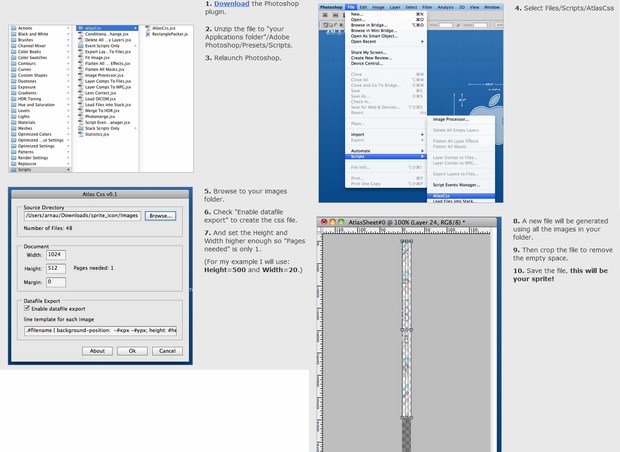
Task: Click the line template text field
Action: (x=100, y=330)
